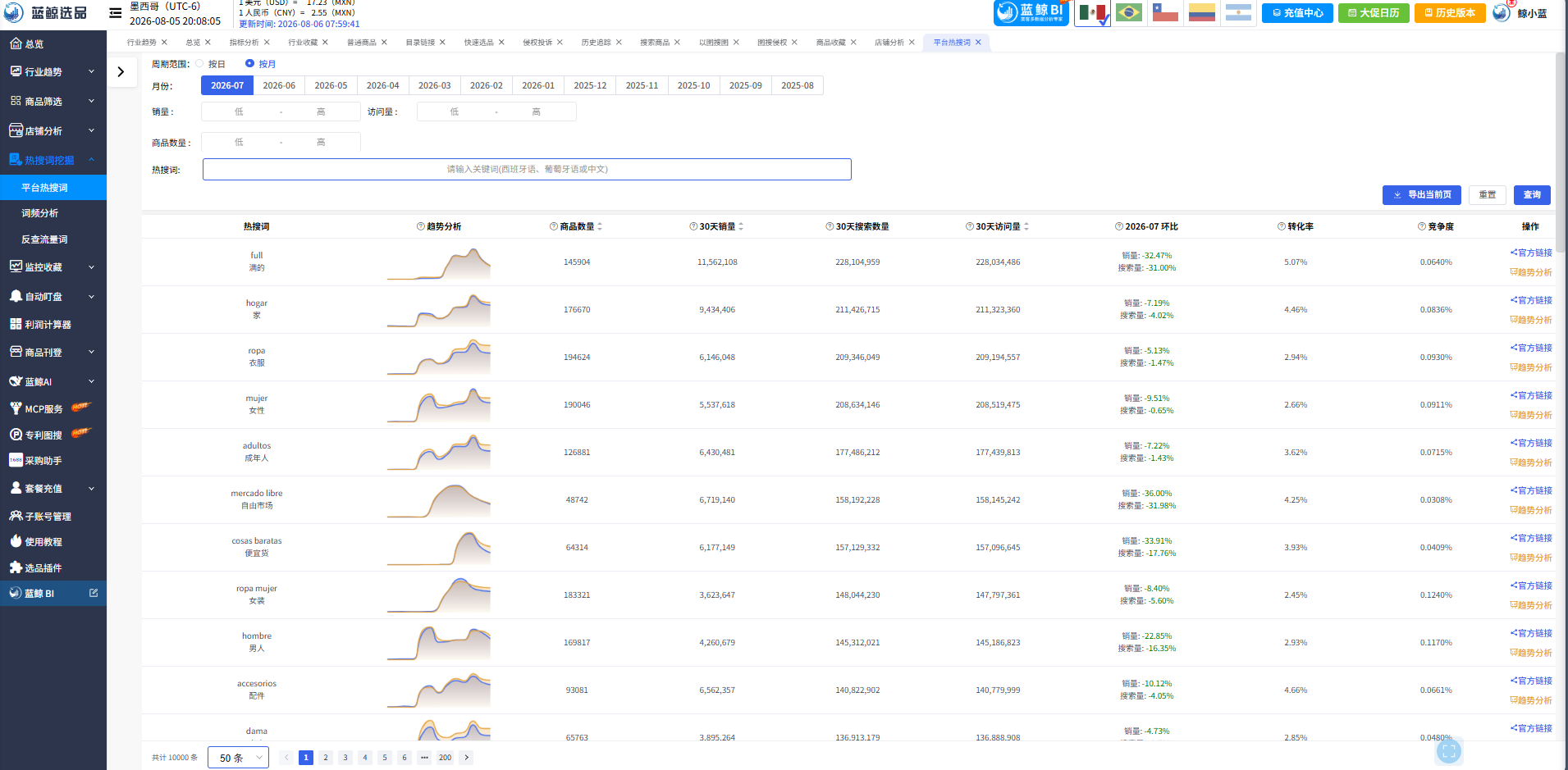Toggle the hamburger sidebar menu icon

tap(116, 12)
